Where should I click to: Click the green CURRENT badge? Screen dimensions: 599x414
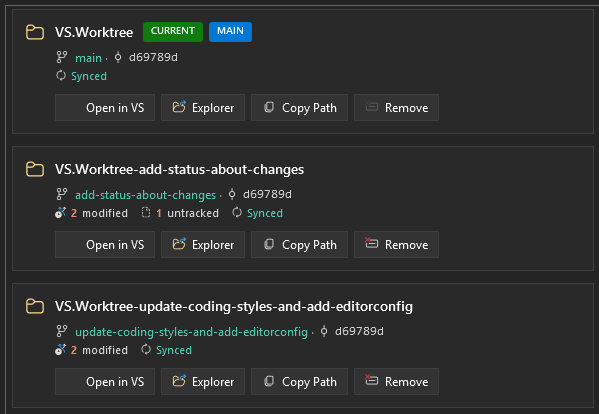pos(173,31)
